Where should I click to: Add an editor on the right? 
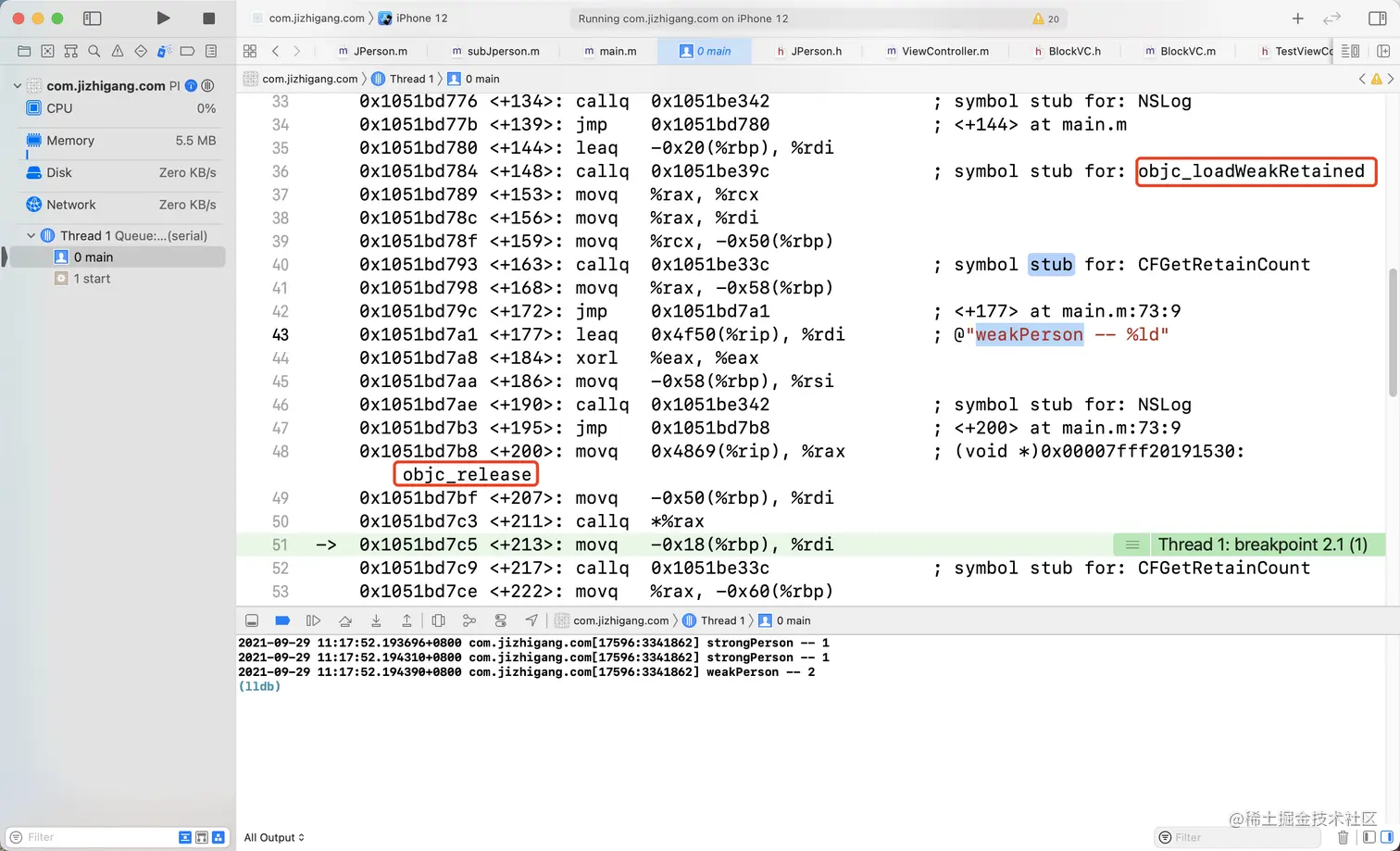pos(1383,51)
